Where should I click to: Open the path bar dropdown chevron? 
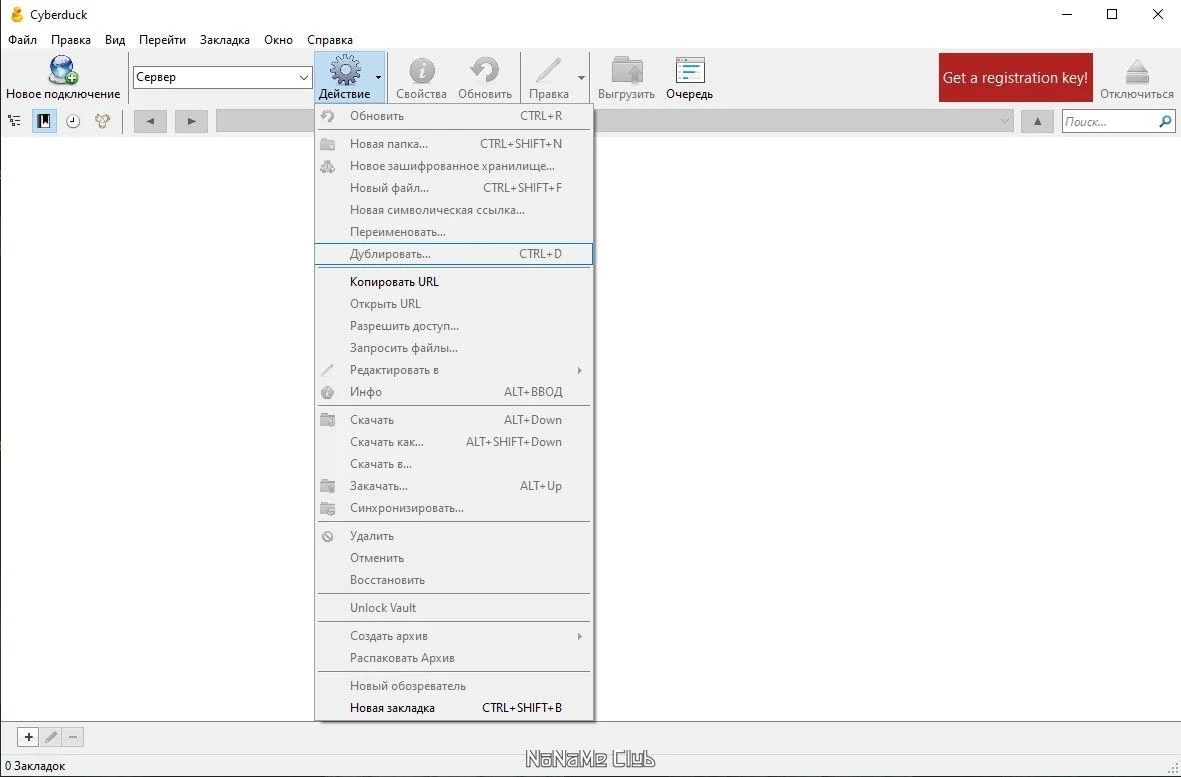pos(1005,121)
